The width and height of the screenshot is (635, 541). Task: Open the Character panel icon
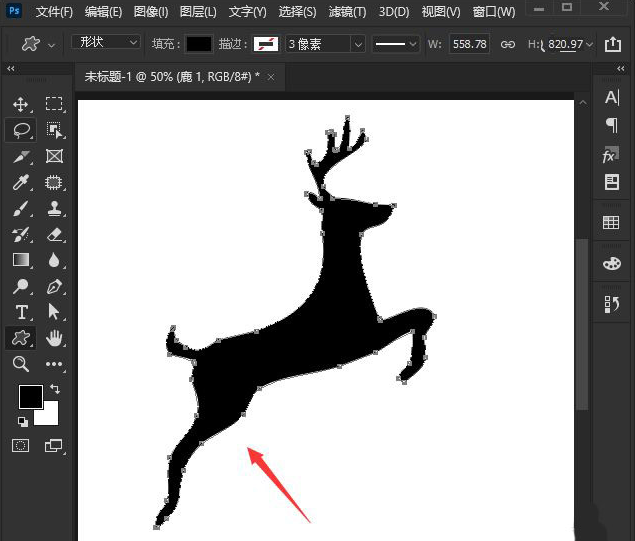612,98
